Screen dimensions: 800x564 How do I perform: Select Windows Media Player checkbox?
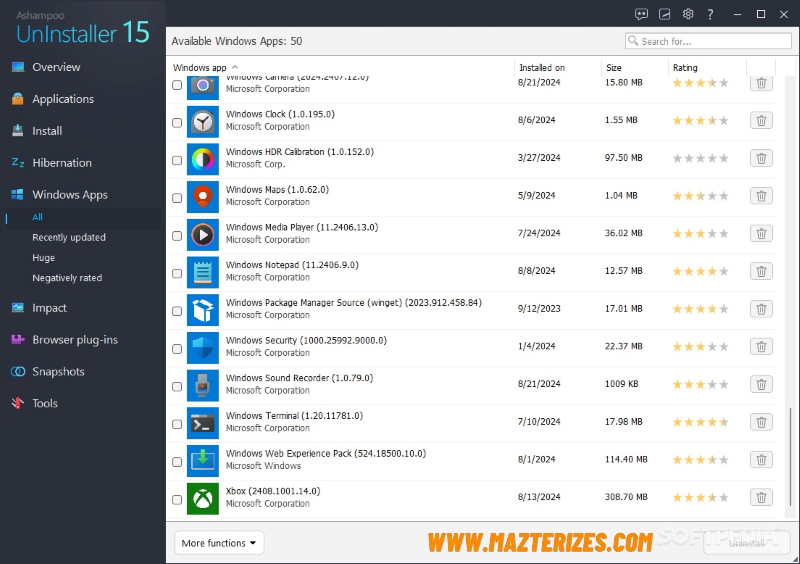(177, 236)
